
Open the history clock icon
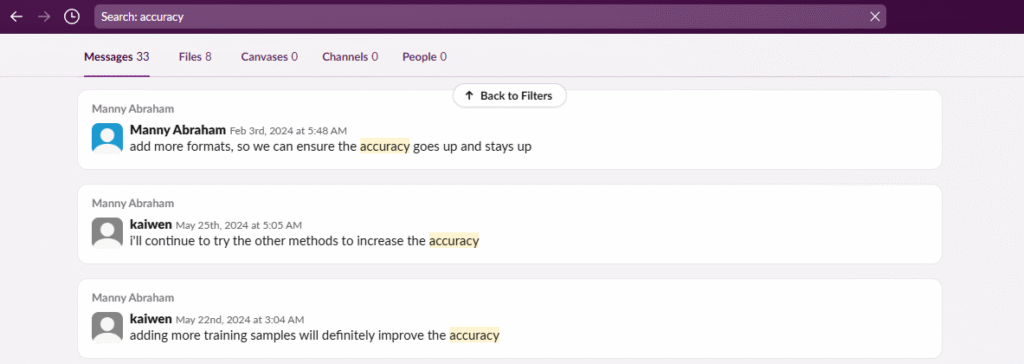point(71,16)
